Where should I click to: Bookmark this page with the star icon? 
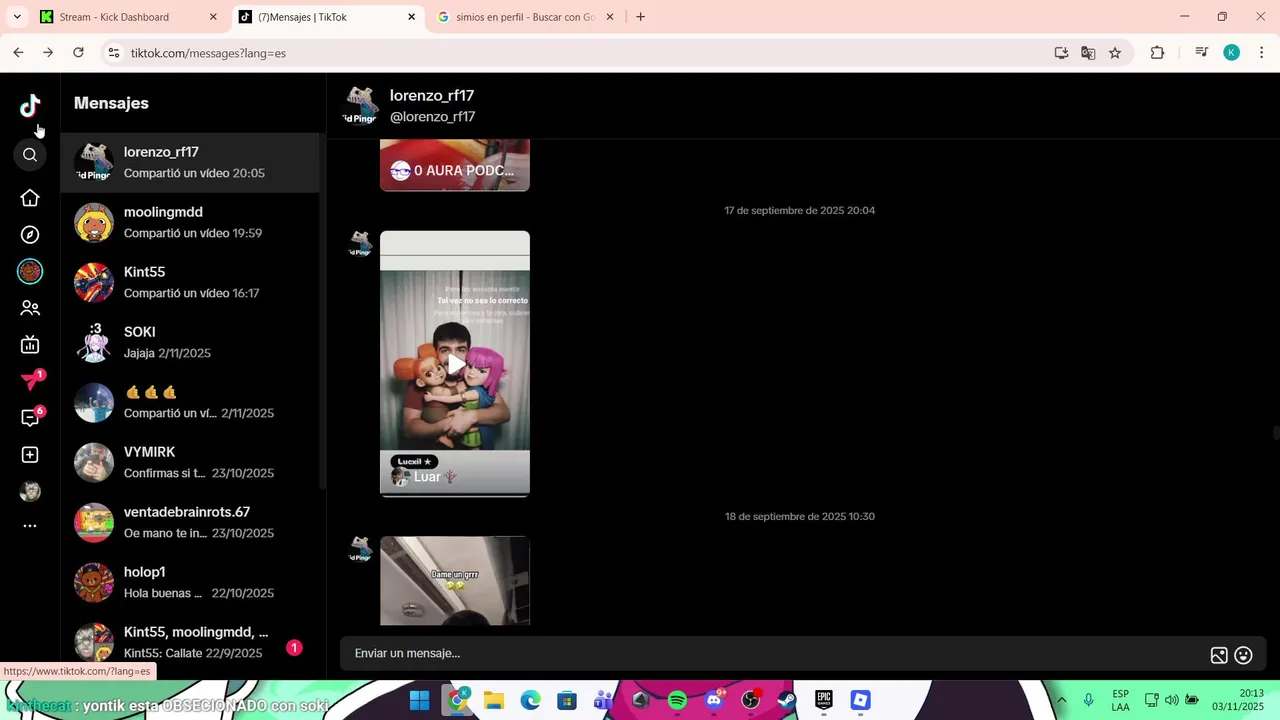(1115, 53)
